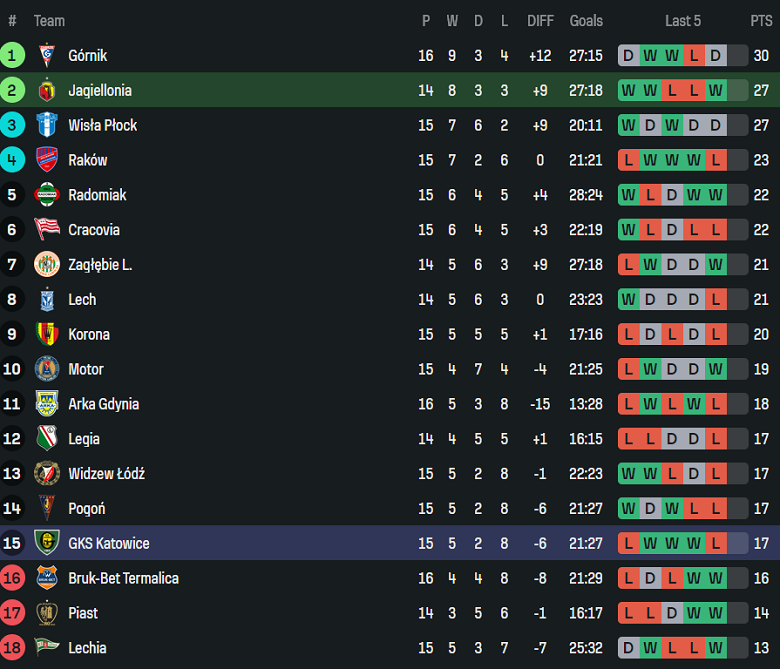
Task: Click the Radomiak club logo
Action: coord(47,195)
